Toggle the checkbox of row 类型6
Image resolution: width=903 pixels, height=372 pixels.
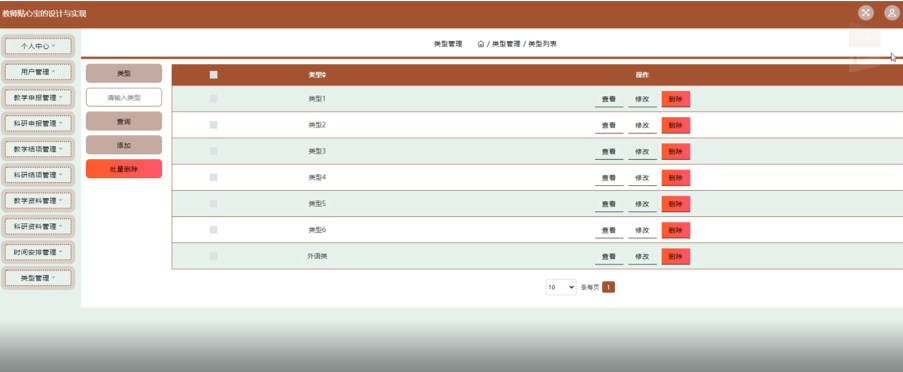[x=214, y=230]
